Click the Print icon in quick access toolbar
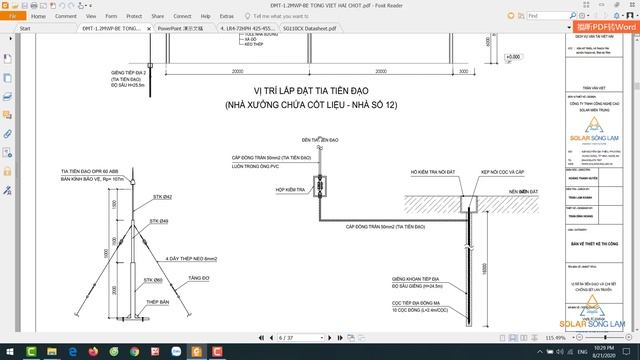 click(34, 6)
